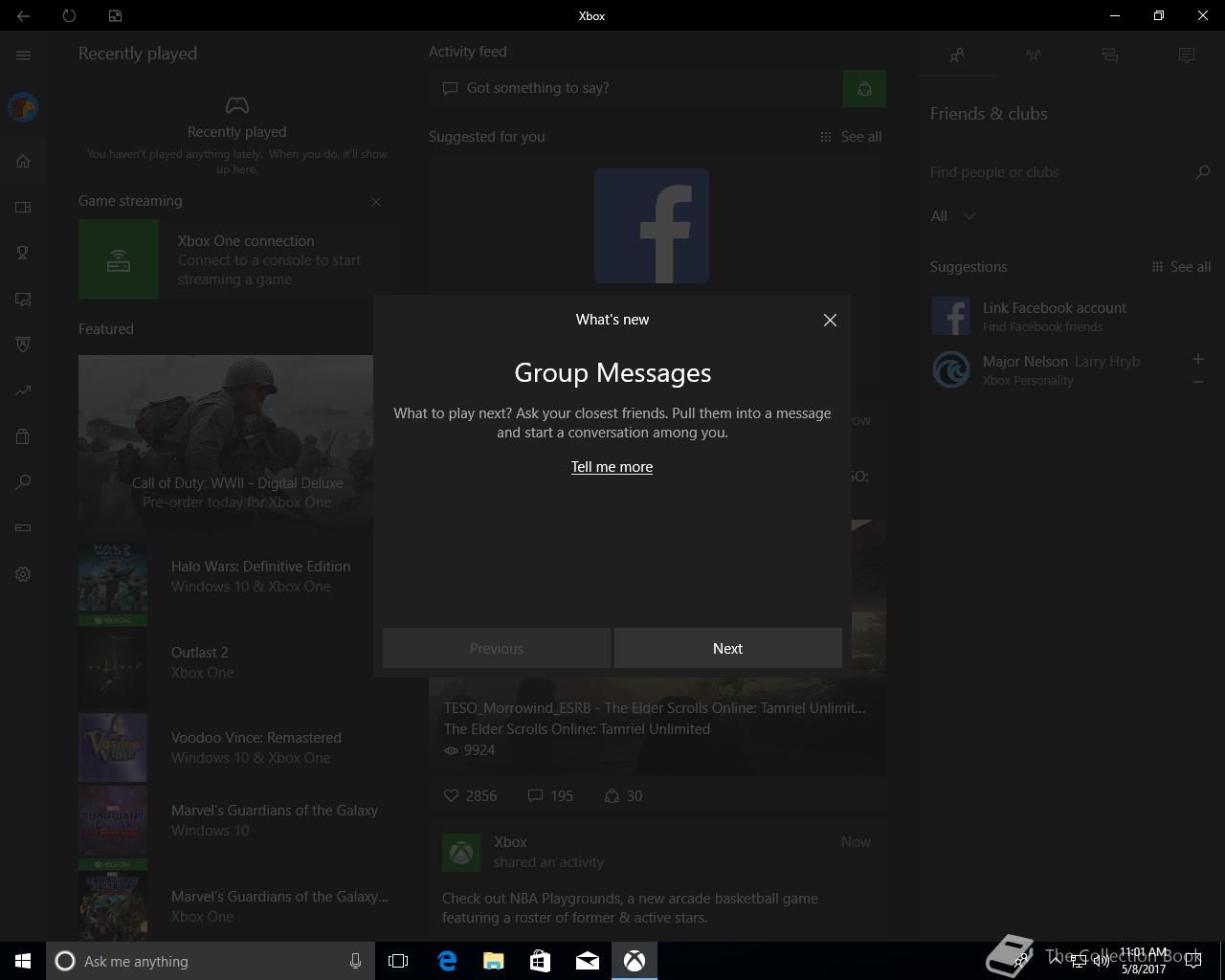Open Trending in the sidebar
This screenshot has width=1225, height=980.
click(x=23, y=390)
